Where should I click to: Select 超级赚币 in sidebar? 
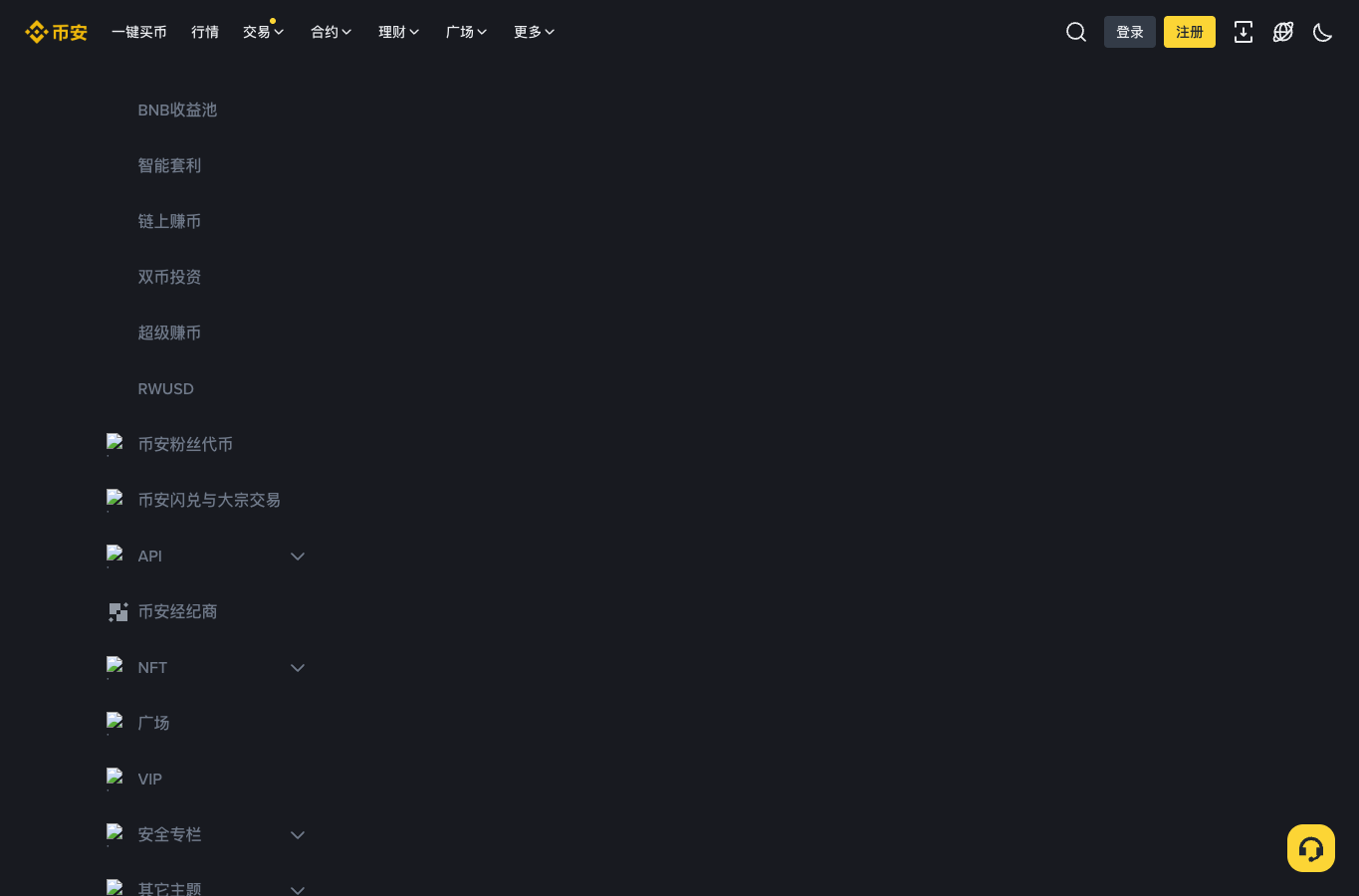(x=169, y=333)
